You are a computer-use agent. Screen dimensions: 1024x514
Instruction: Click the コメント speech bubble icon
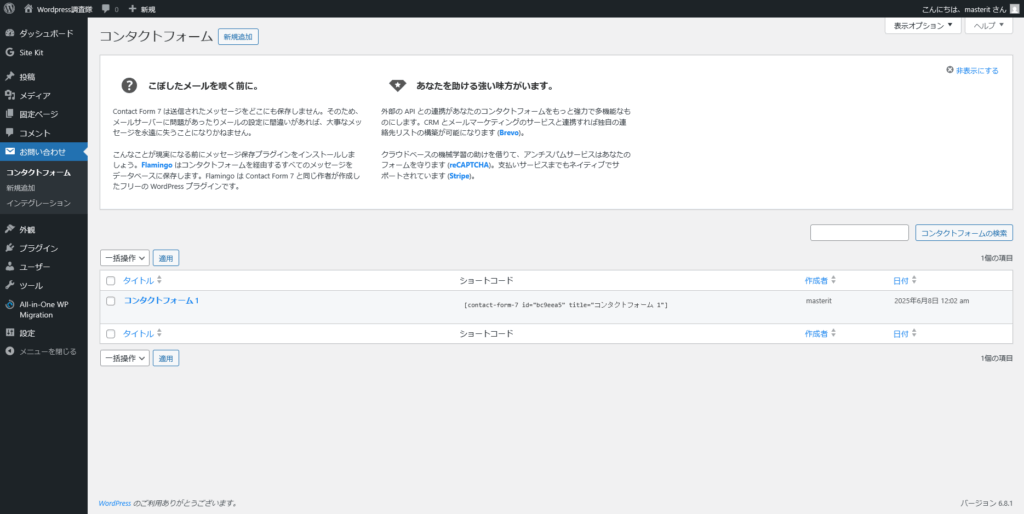10,133
